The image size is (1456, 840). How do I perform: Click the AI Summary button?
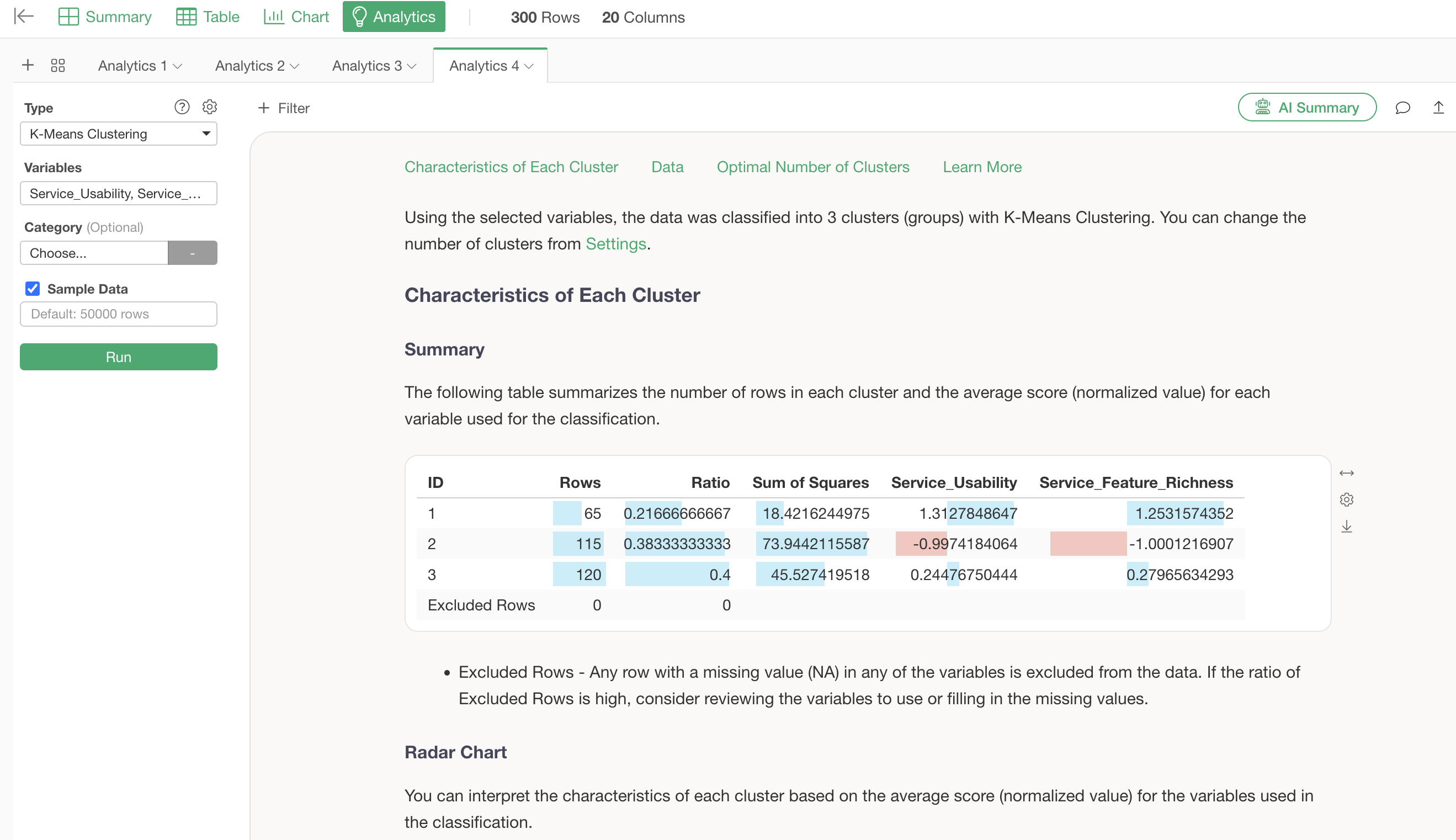pyautogui.click(x=1306, y=108)
